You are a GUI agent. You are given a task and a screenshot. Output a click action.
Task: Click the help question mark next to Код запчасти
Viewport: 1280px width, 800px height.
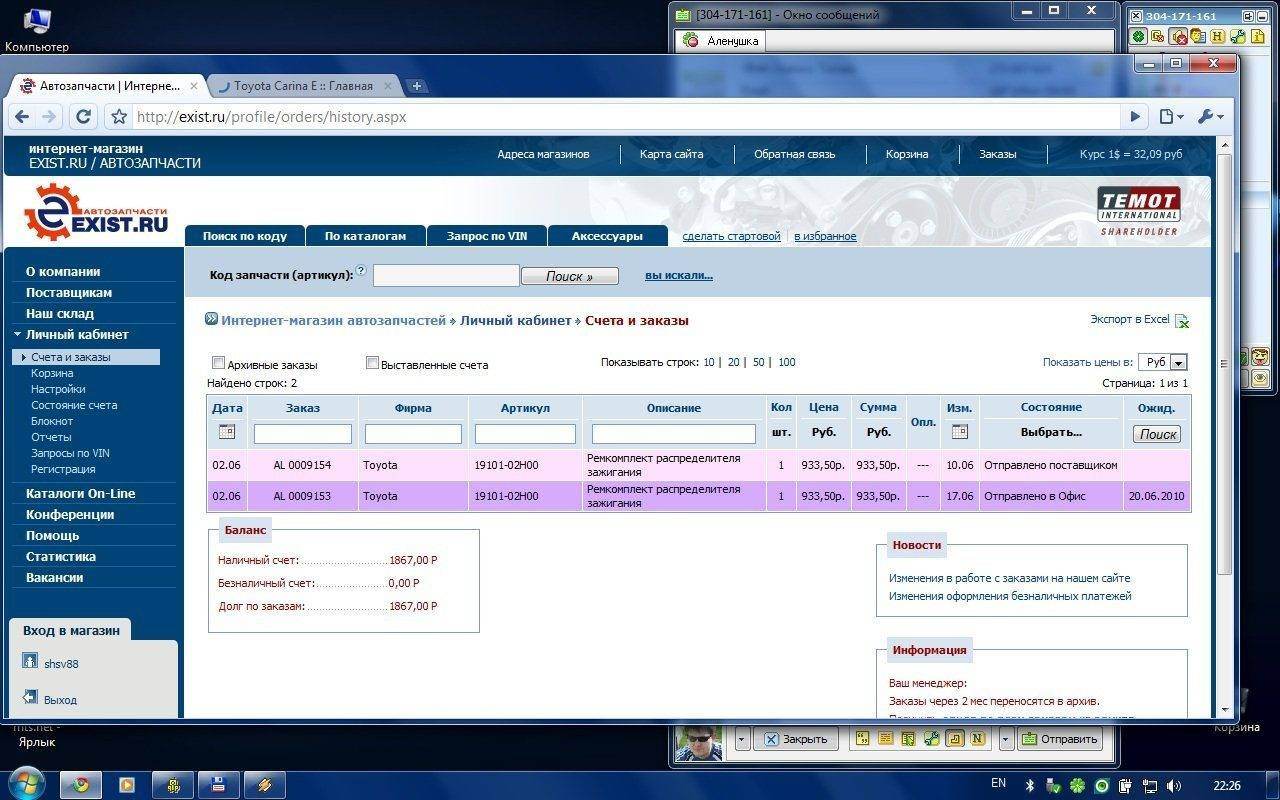click(361, 271)
